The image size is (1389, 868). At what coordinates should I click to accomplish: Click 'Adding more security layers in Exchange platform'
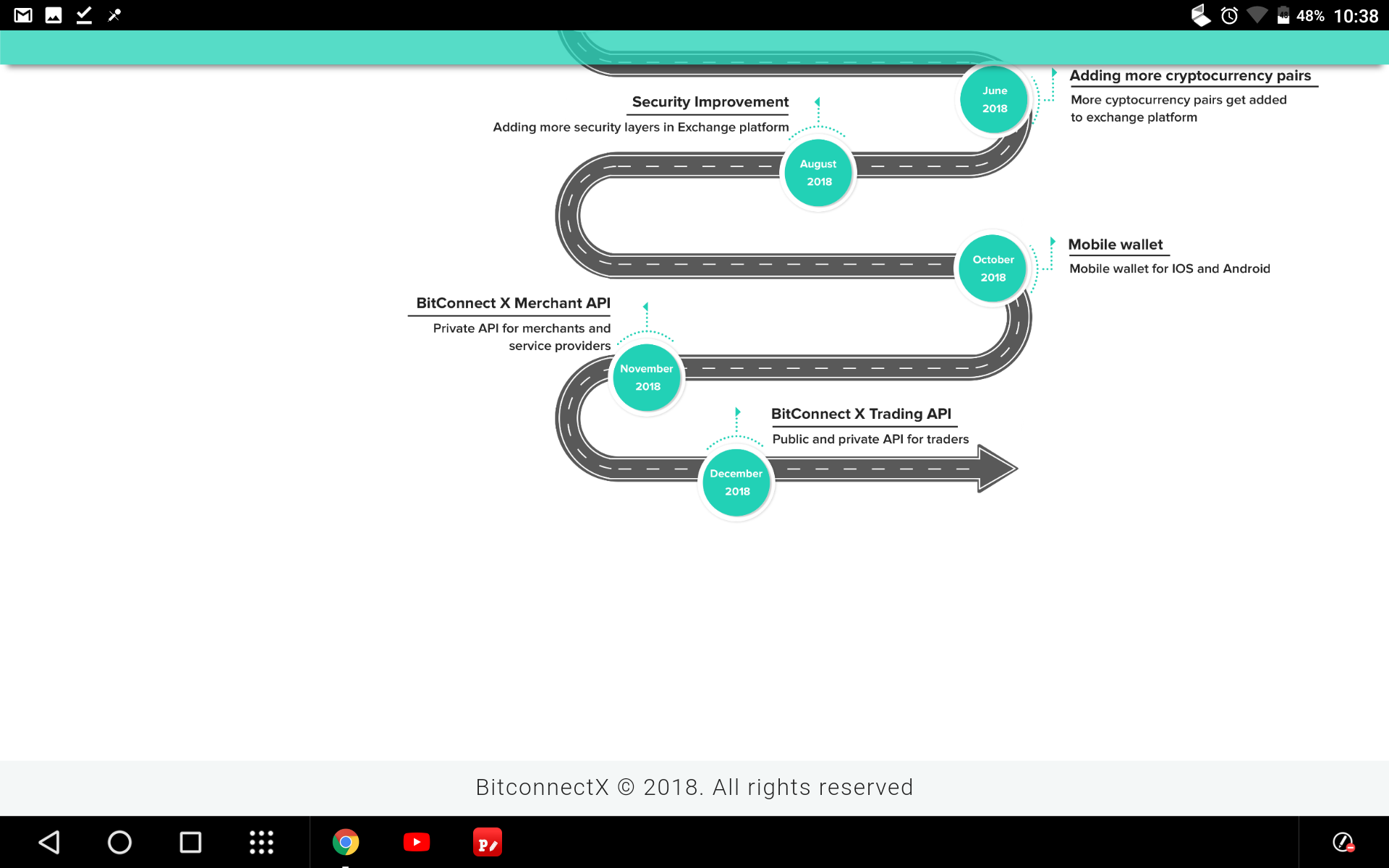click(x=641, y=127)
